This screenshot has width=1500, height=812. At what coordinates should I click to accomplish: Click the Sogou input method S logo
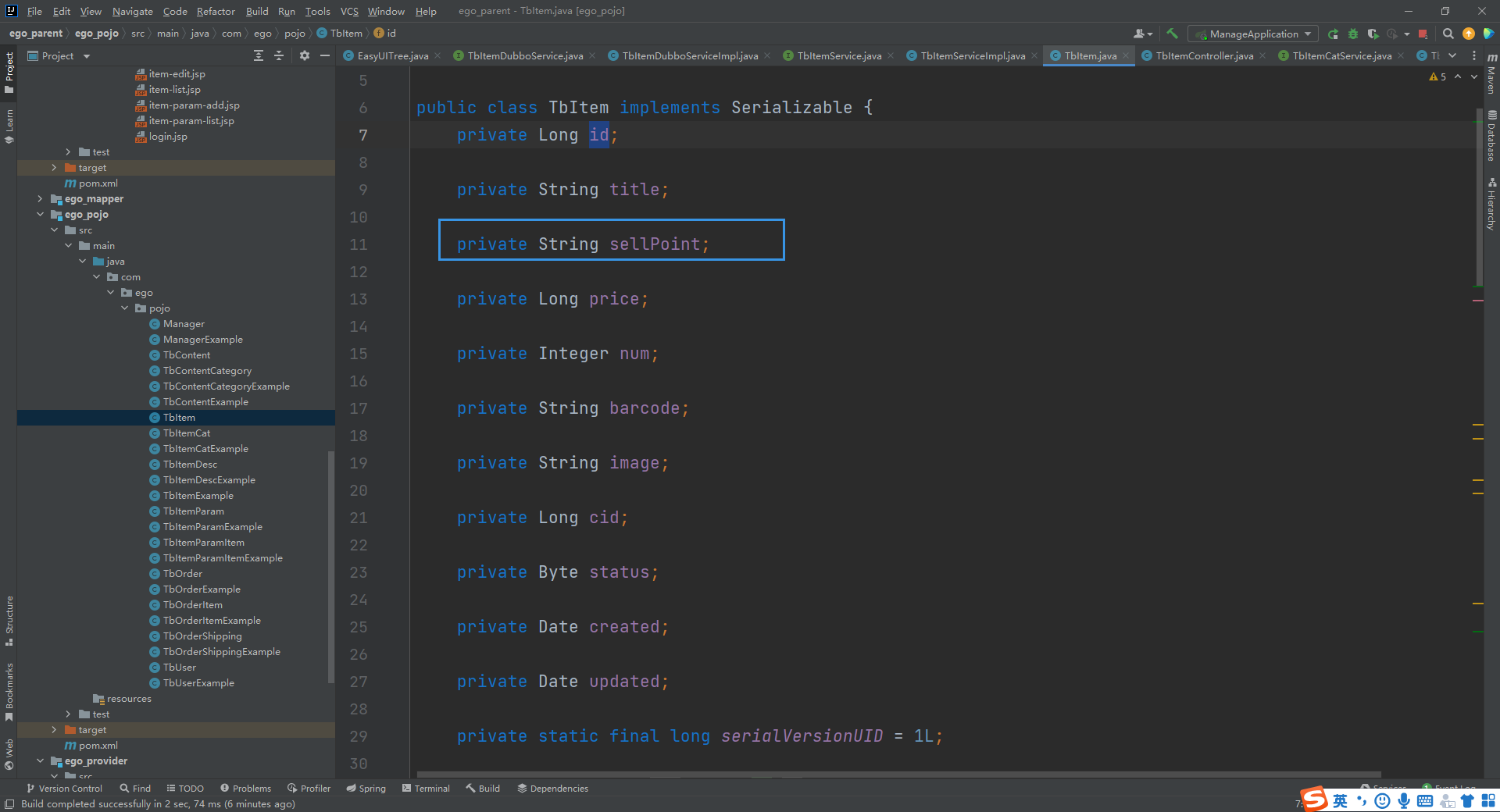tap(1314, 799)
